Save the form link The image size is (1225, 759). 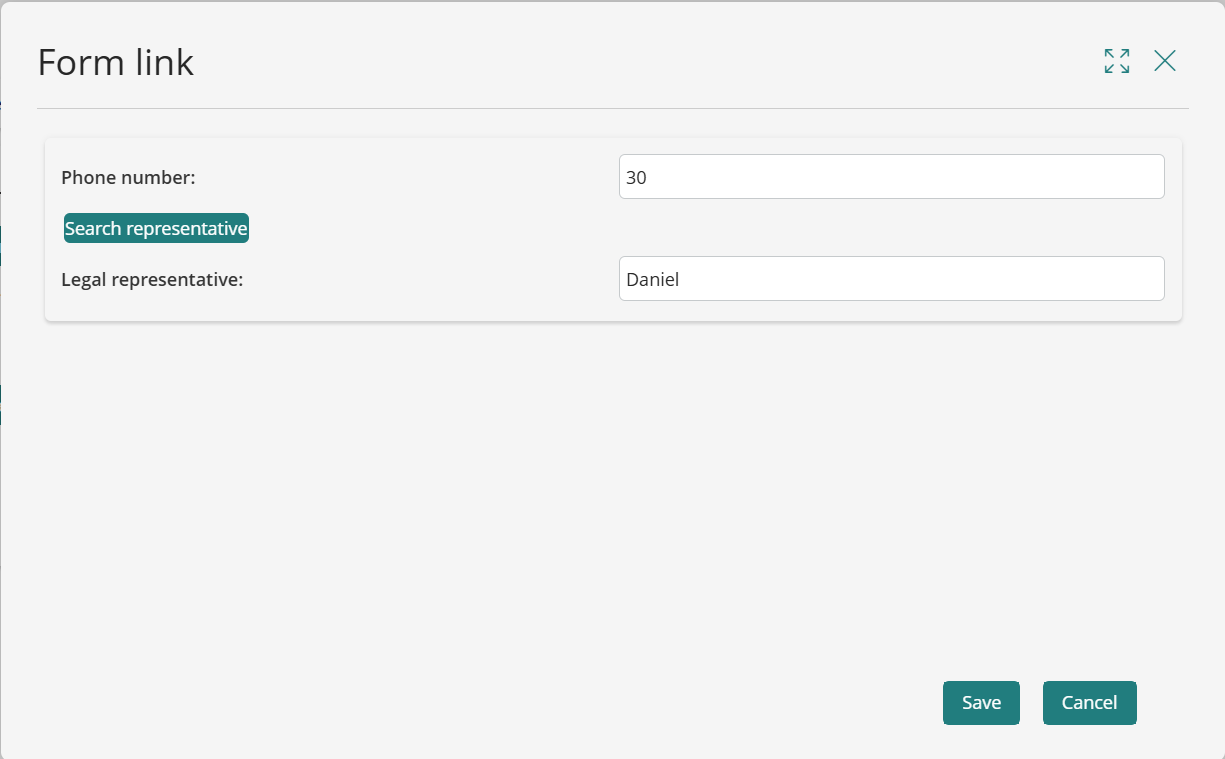pos(981,703)
